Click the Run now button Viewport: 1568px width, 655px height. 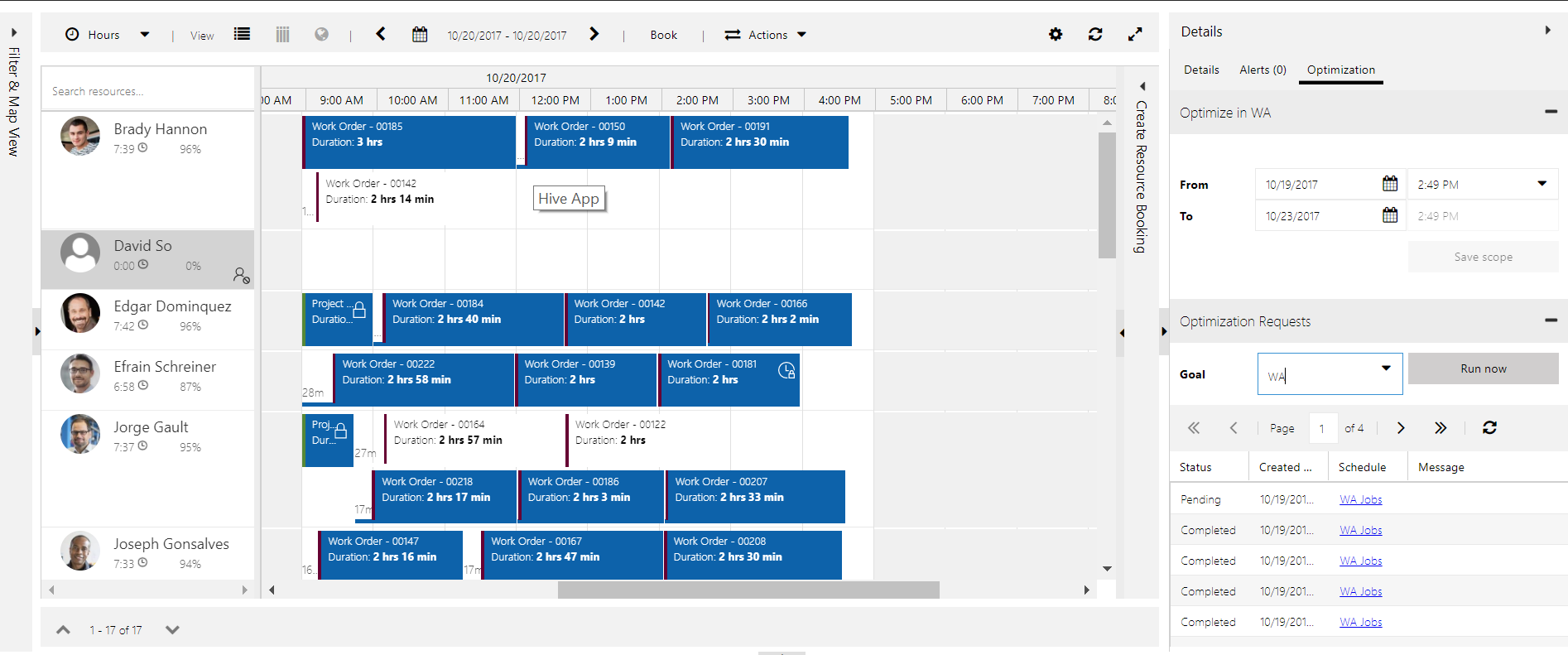click(x=1483, y=368)
